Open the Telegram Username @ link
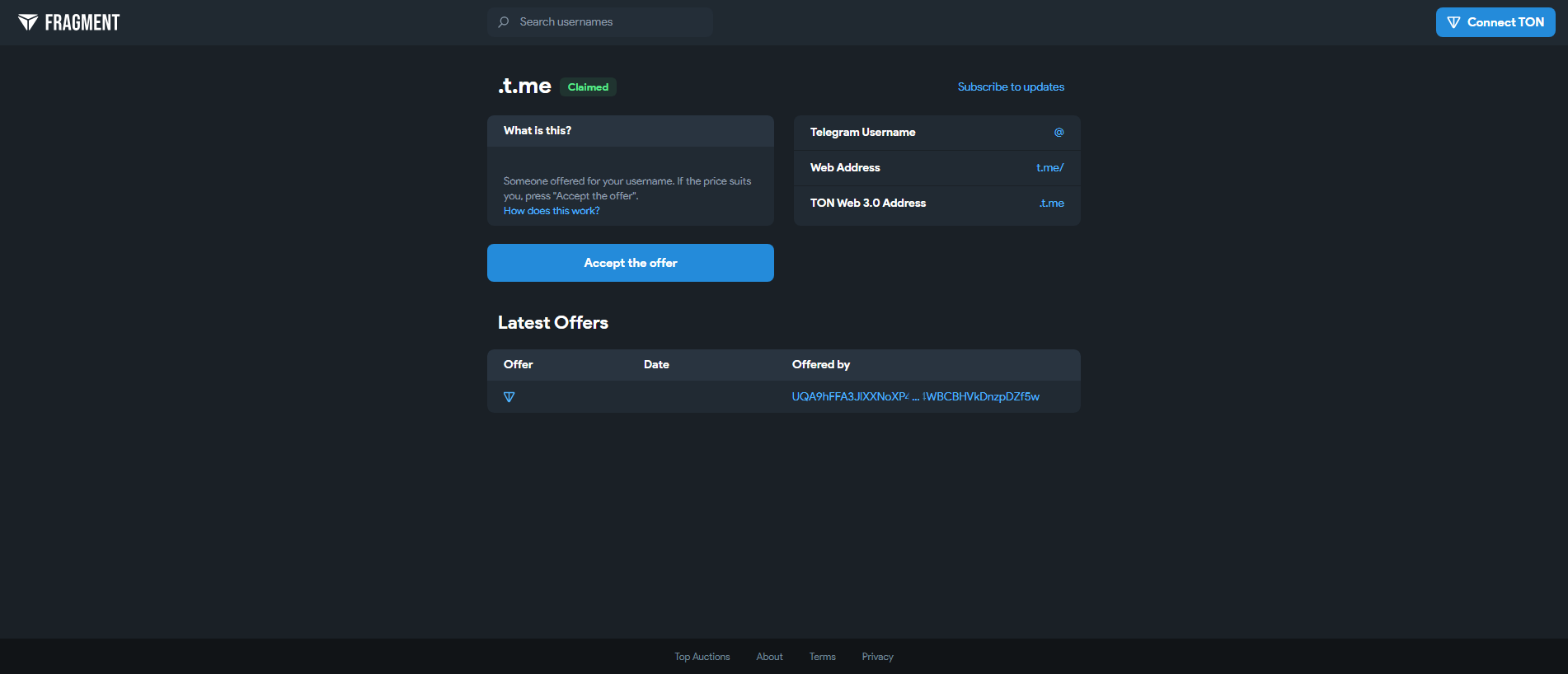1568x674 pixels. [1059, 132]
